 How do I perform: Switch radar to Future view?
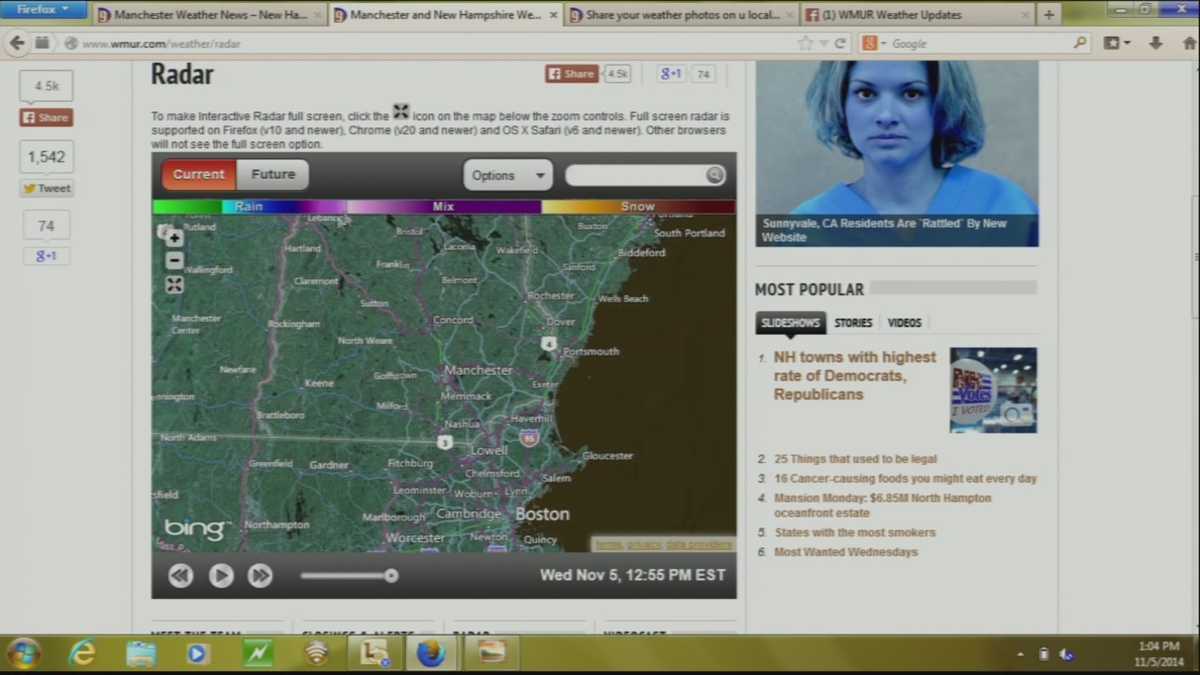pos(273,174)
